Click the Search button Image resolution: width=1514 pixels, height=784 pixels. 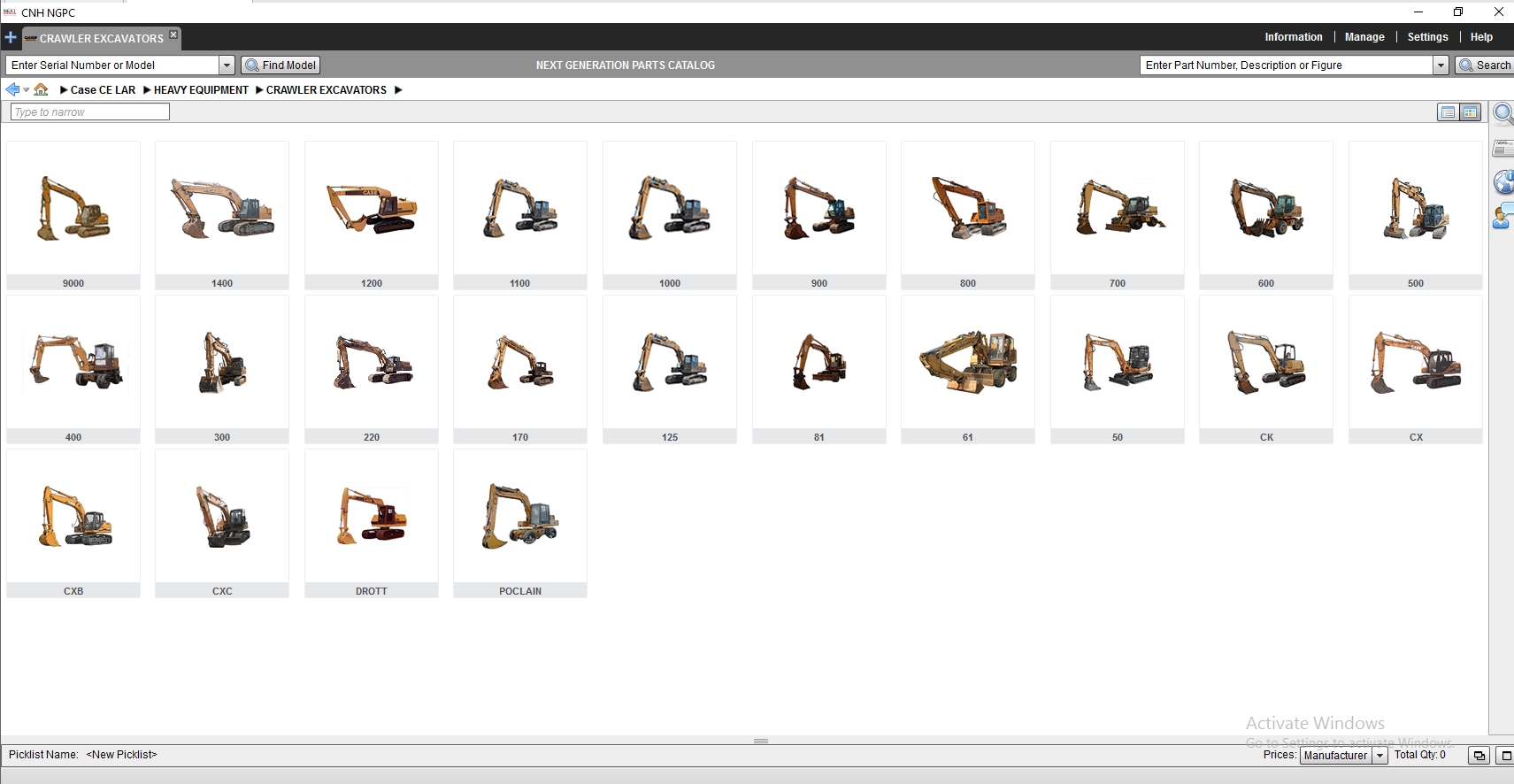[1485, 65]
